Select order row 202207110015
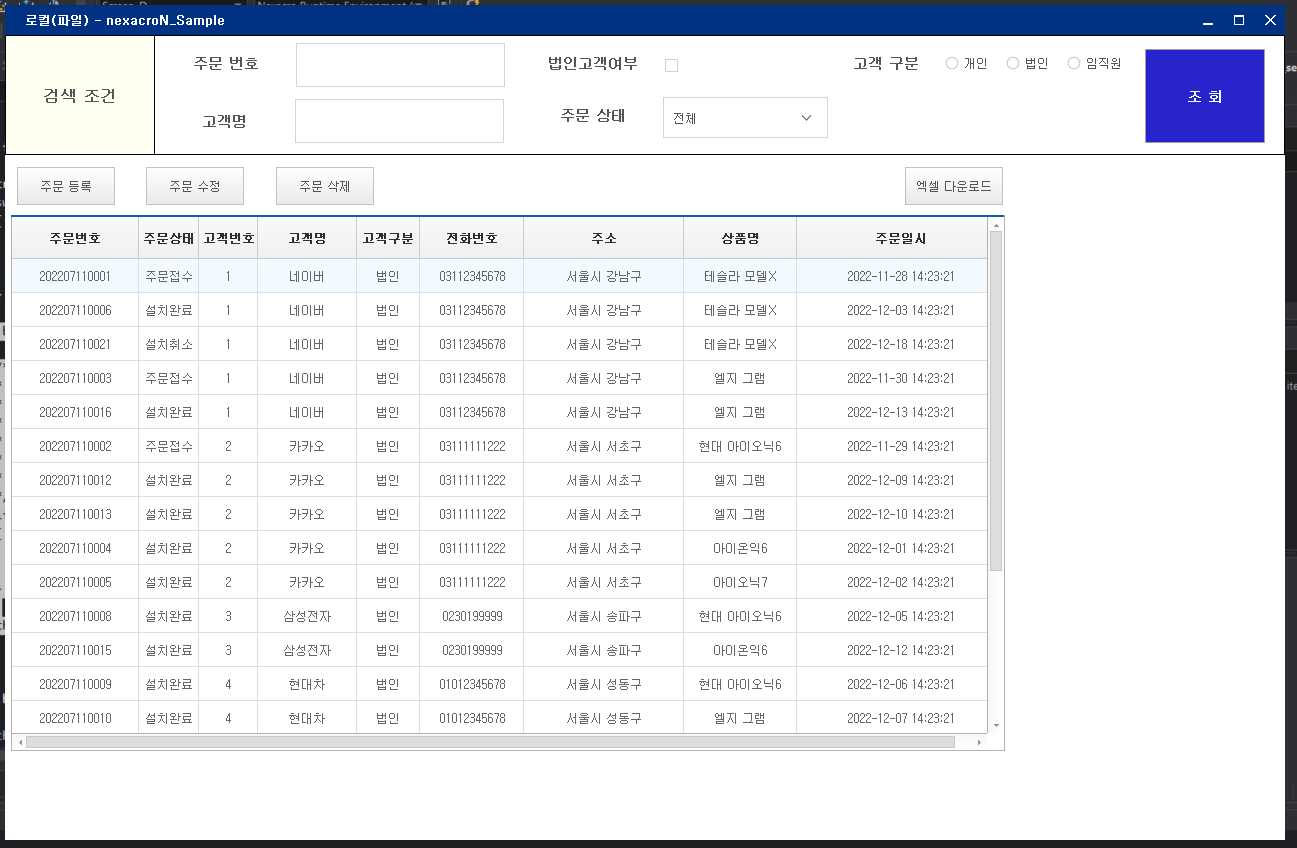Viewport: 1297px width, 848px height. pyautogui.click(x=499, y=650)
